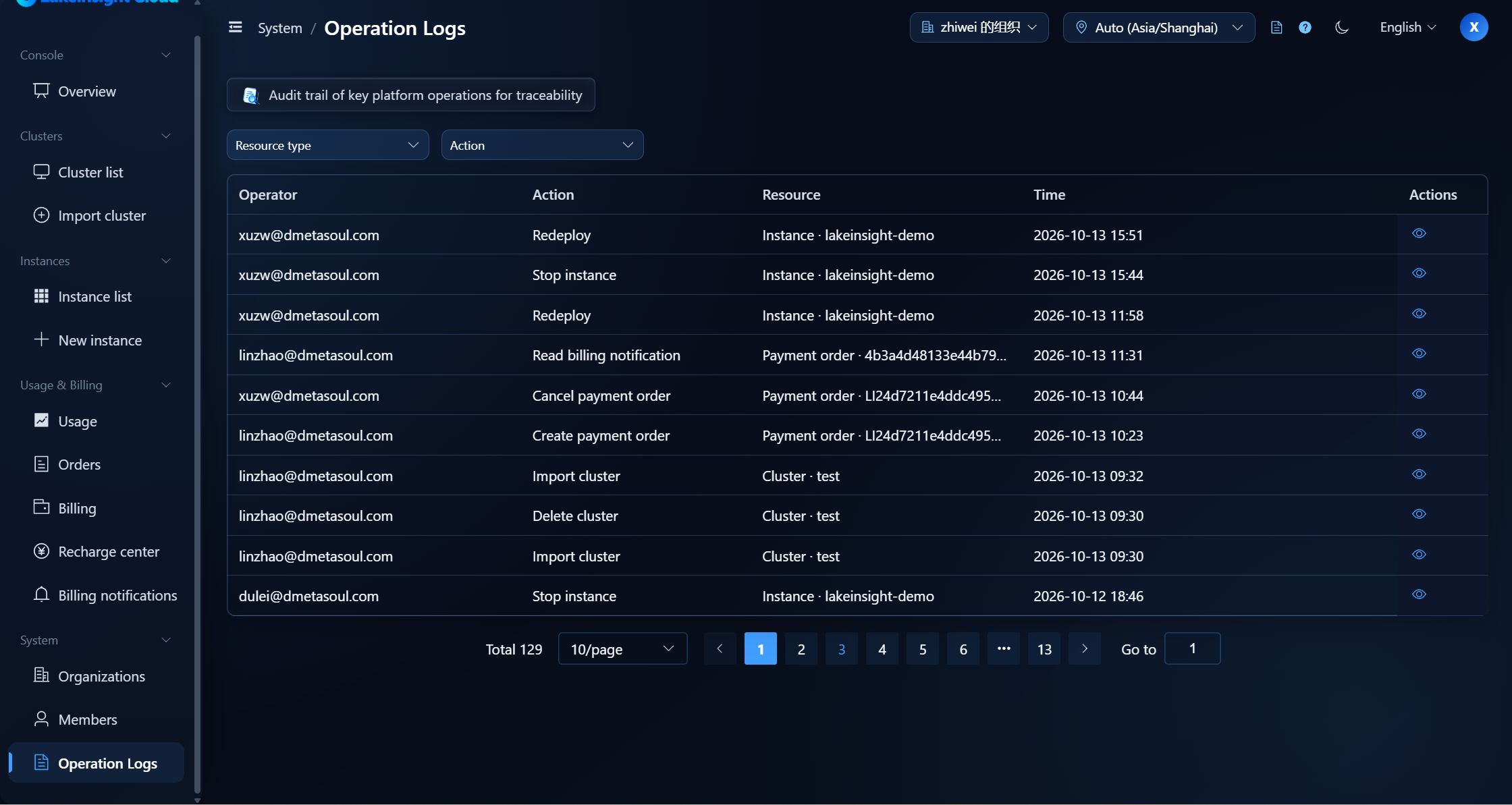Click the System breadcrumb link
The width and height of the screenshot is (1512, 805).
[x=280, y=28]
